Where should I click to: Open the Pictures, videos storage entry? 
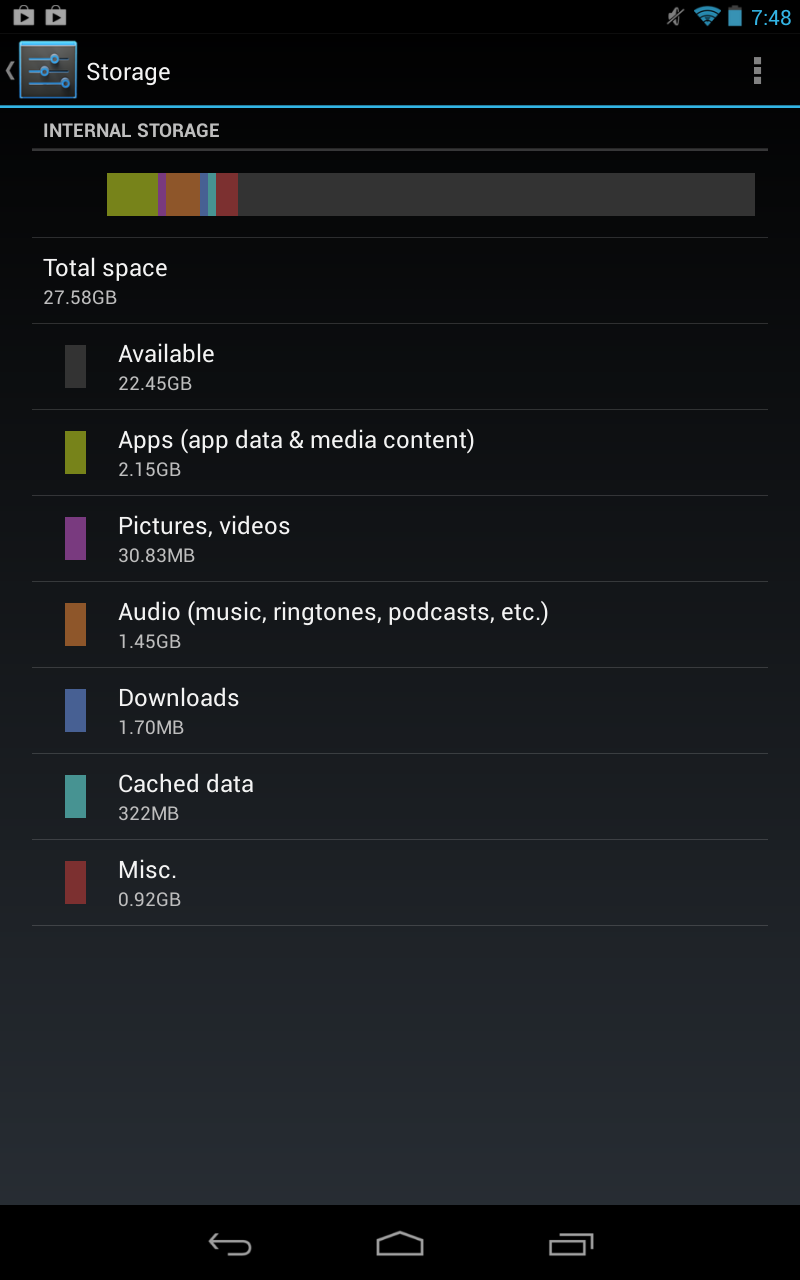[x=400, y=539]
